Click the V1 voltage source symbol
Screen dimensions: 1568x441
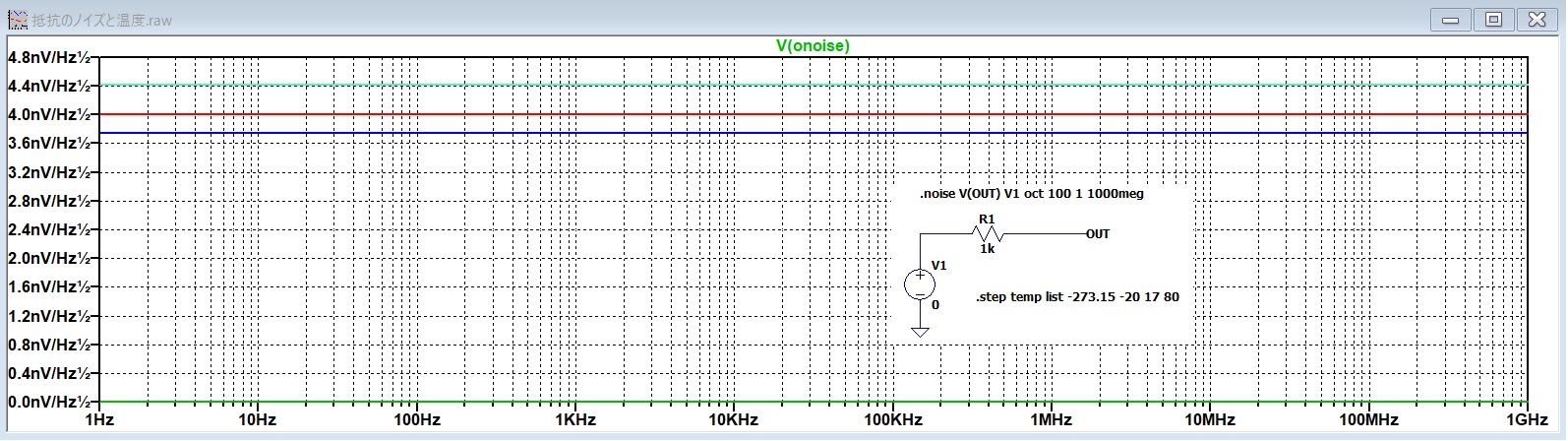tap(920, 284)
